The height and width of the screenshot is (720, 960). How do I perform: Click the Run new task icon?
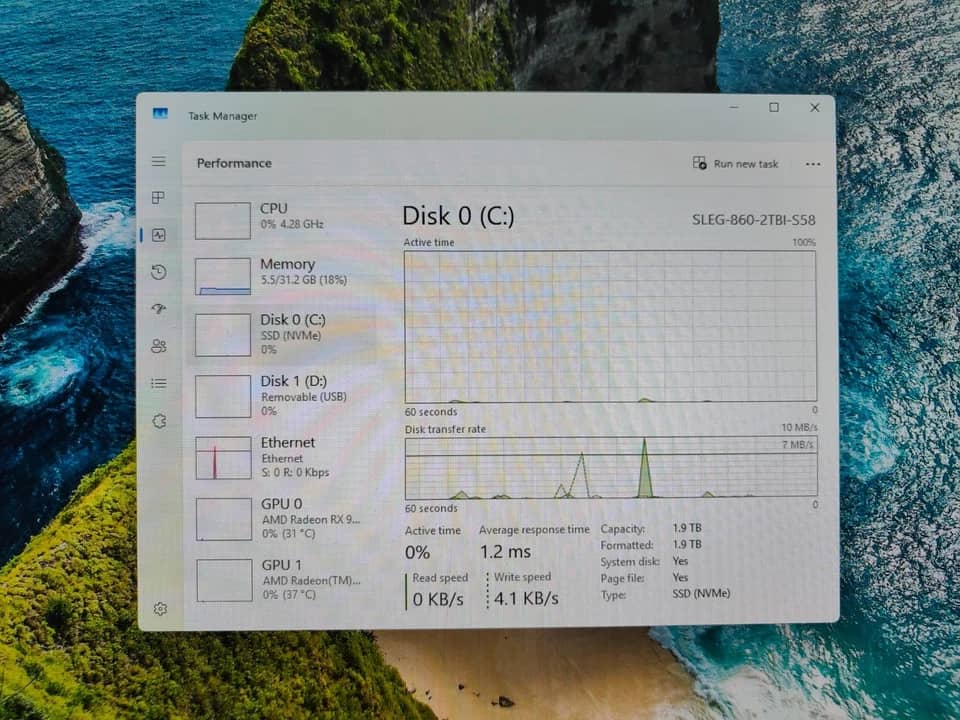pyautogui.click(x=700, y=163)
